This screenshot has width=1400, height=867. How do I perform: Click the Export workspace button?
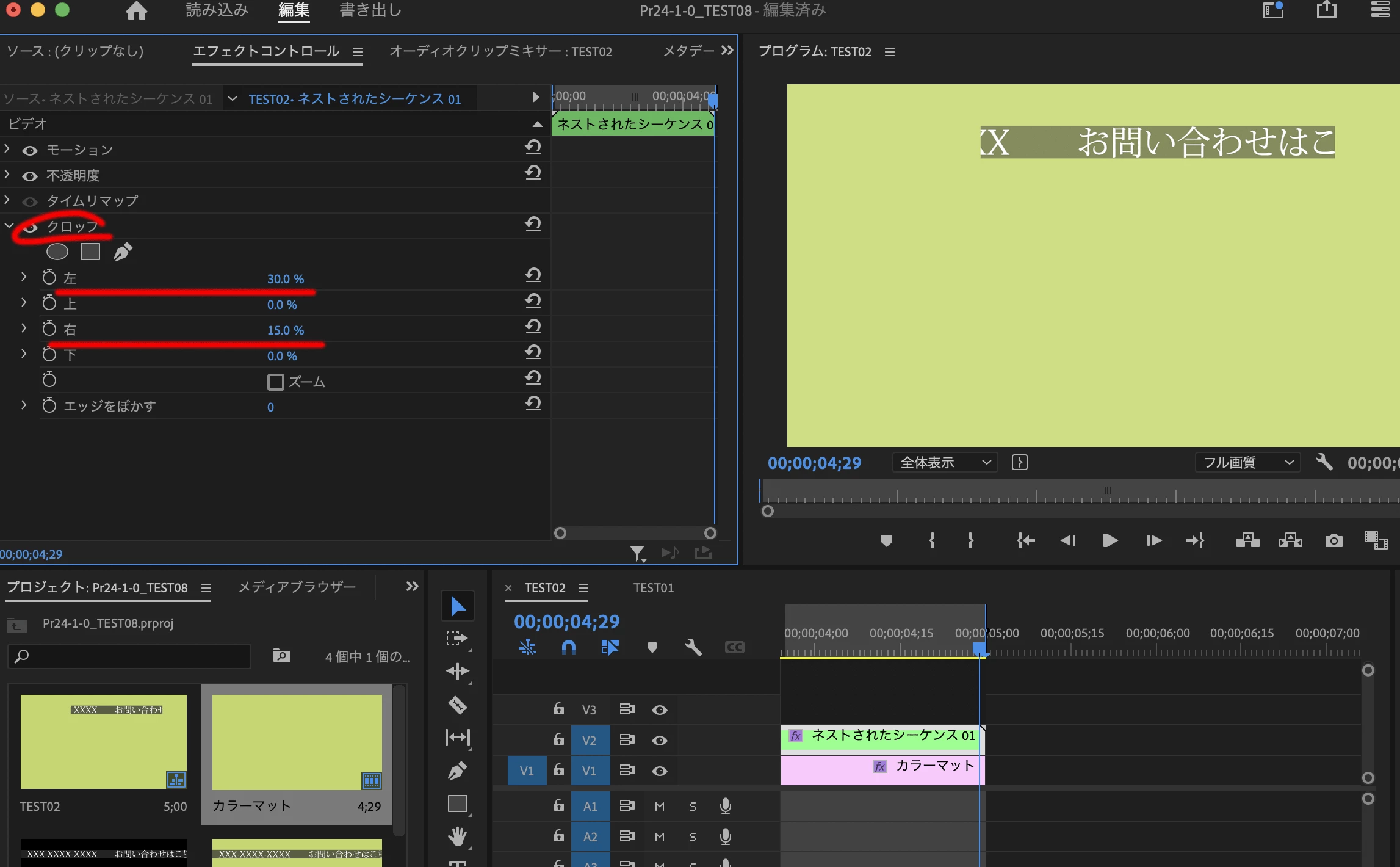(x=370, y=10)
